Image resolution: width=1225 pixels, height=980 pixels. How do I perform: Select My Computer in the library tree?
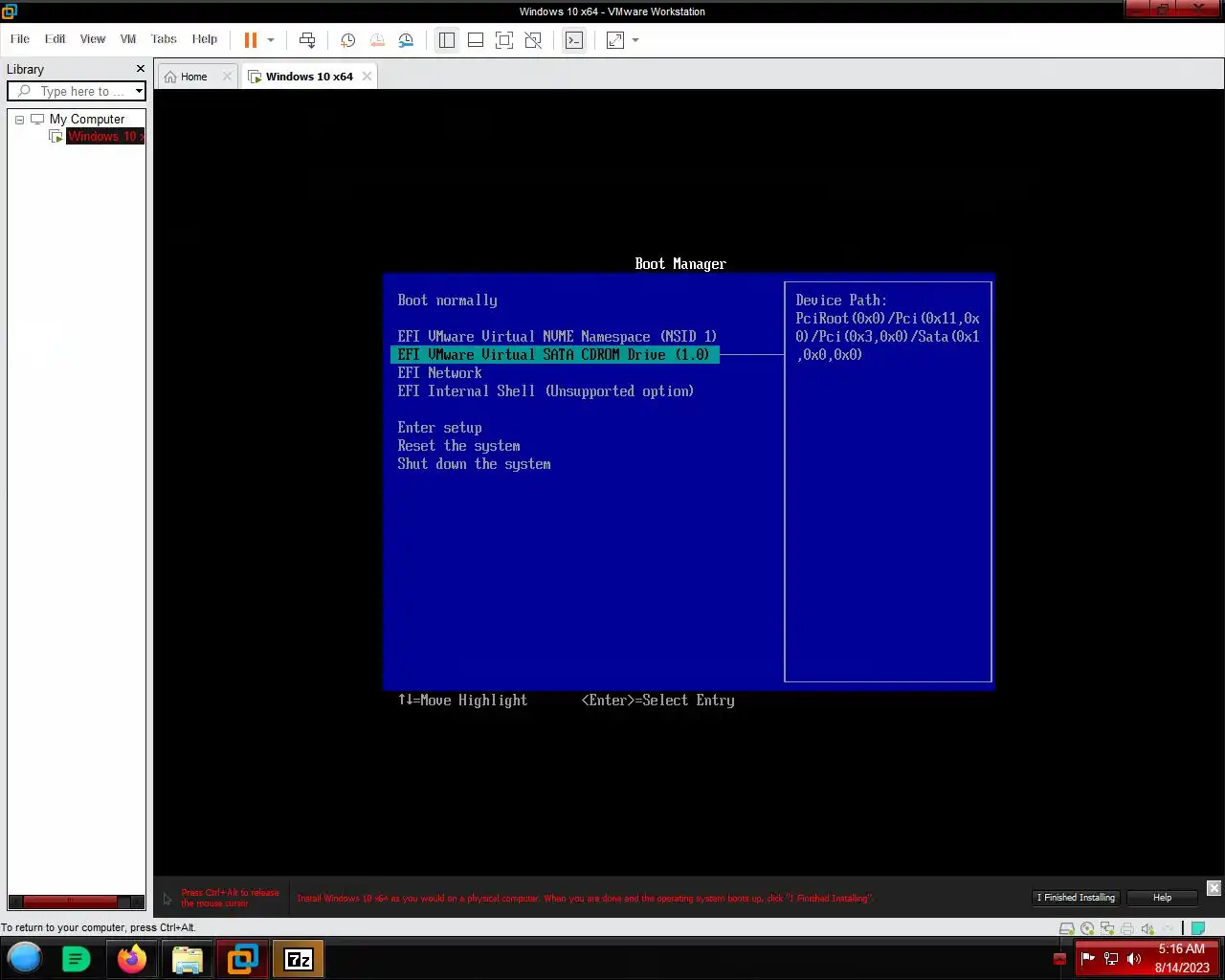pos(87,120)
